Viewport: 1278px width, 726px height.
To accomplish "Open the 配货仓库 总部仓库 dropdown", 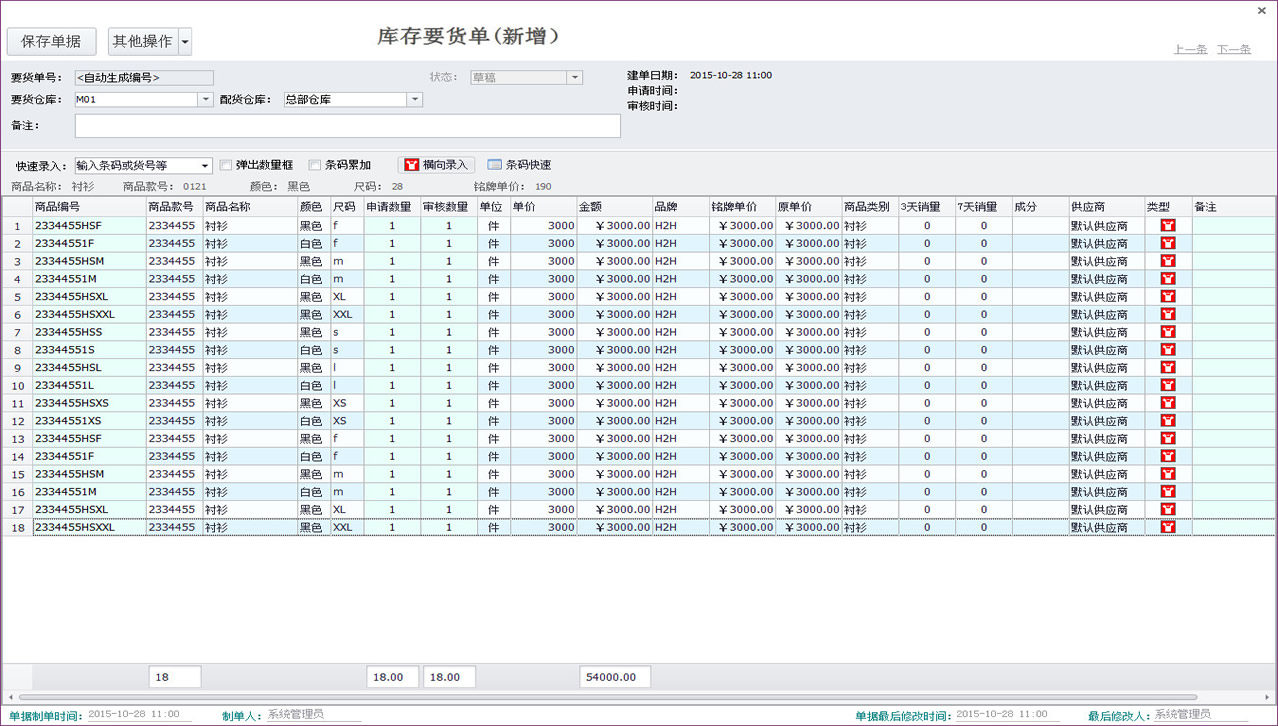I will click(415, 100).
